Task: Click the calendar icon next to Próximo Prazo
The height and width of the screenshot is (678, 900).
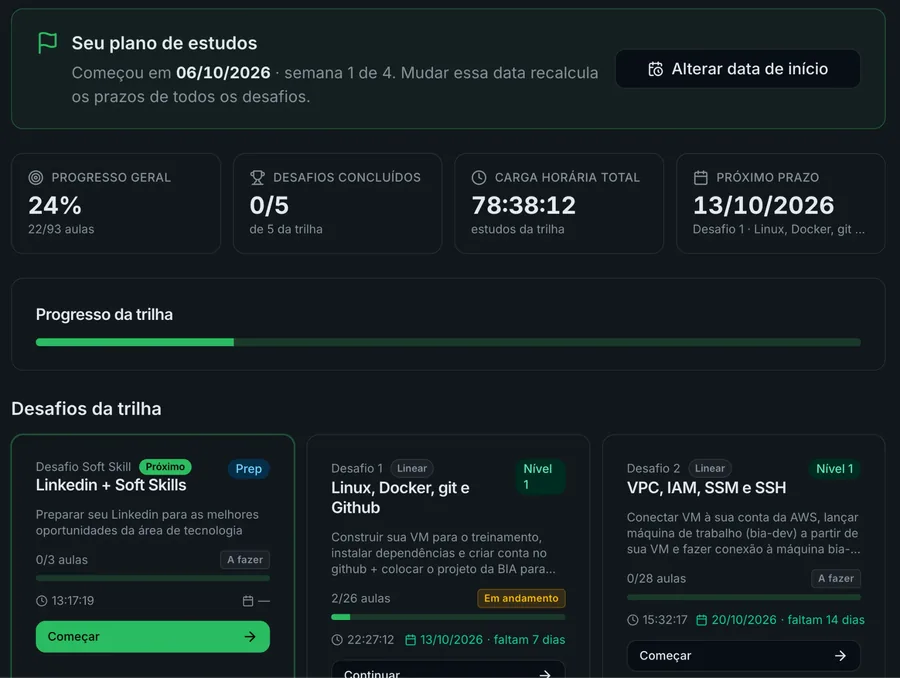Action: (700, 177)
